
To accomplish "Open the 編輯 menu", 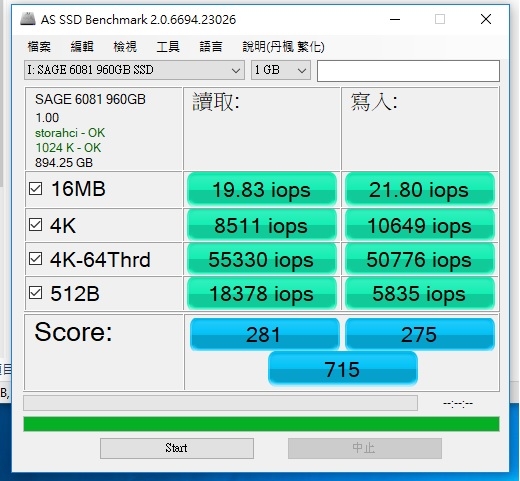I will [x=82, y=46].
